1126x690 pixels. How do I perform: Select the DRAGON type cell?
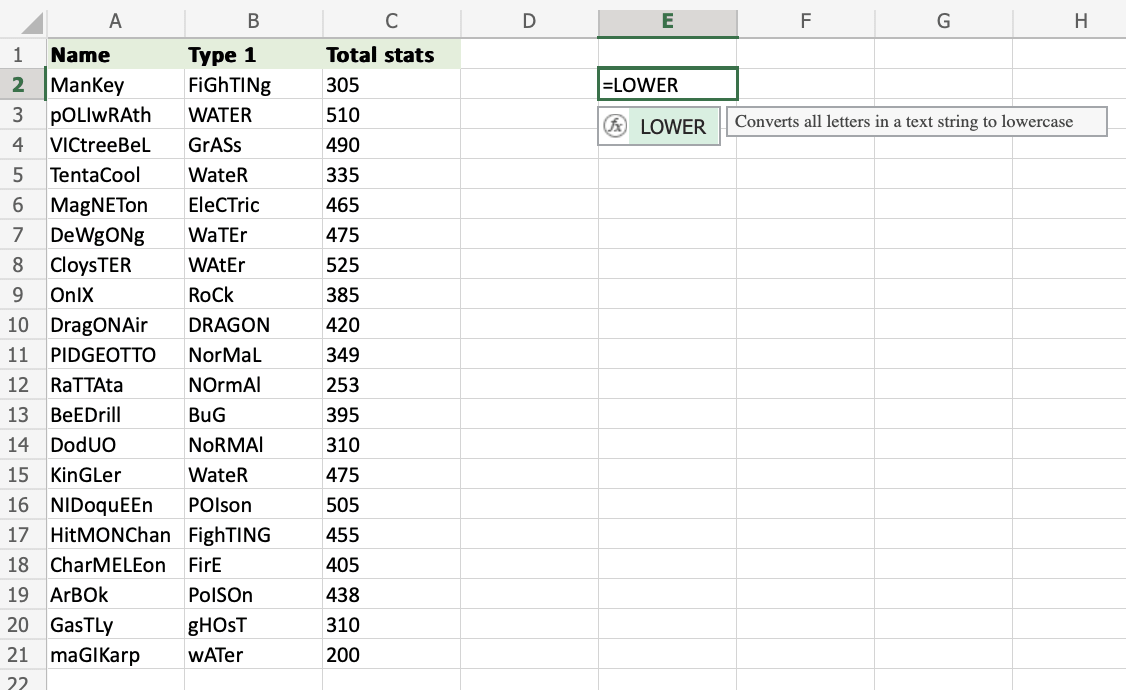pos(253,325)
